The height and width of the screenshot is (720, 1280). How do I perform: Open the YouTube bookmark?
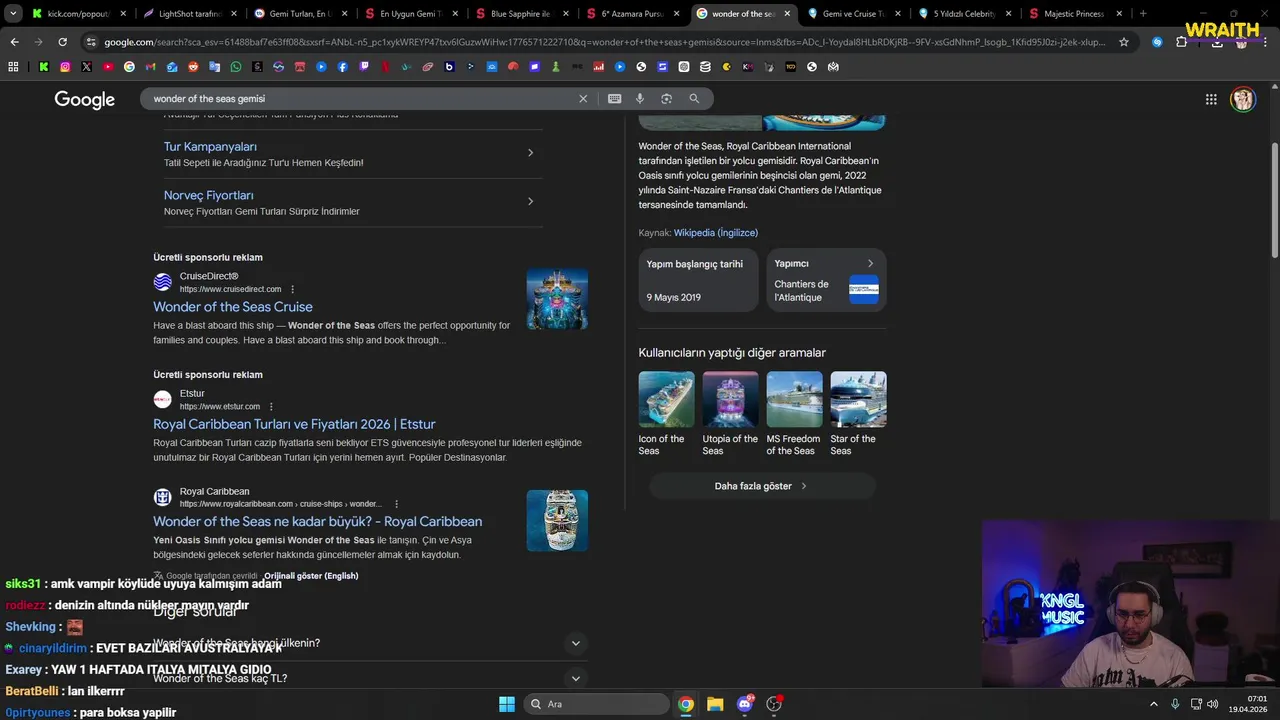[108, 67]
